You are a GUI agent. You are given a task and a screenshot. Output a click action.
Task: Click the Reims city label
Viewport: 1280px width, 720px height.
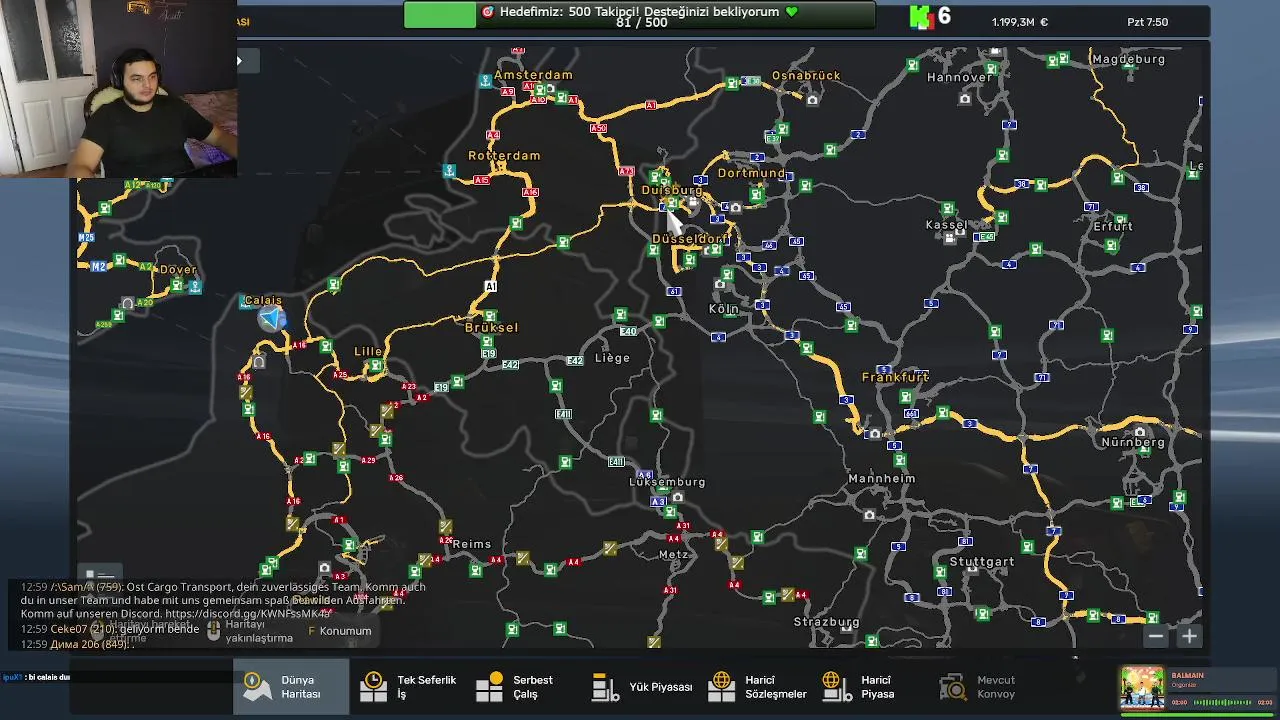click(472, 545)
